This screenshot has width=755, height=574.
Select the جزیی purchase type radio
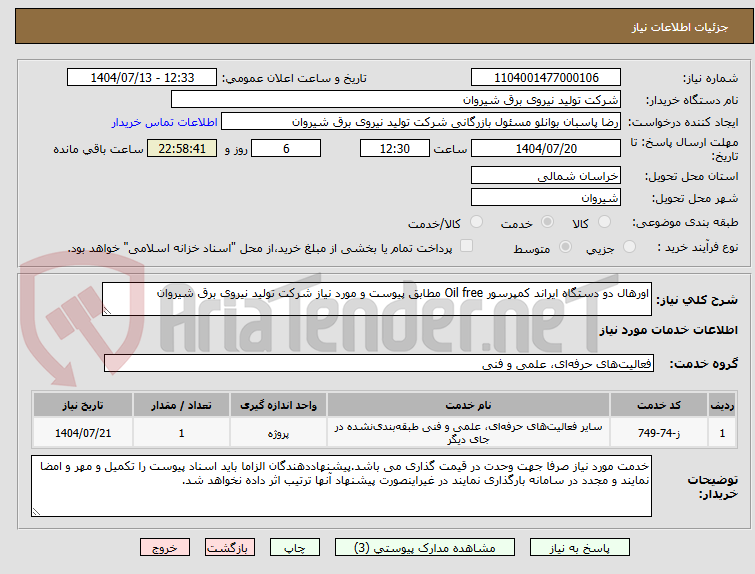[x=629, y=247]
